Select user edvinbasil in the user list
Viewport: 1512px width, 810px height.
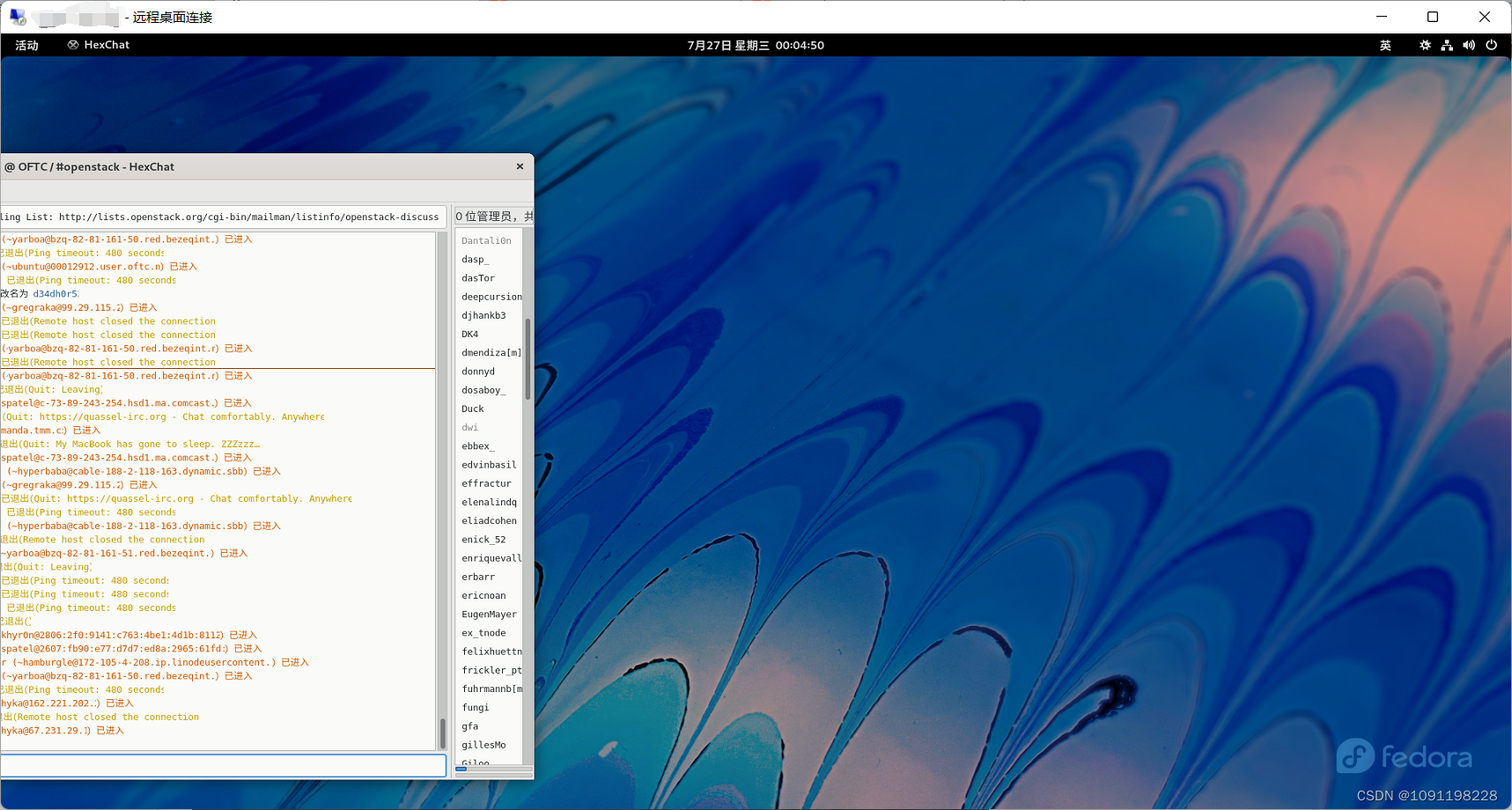[x=489, y=465]
